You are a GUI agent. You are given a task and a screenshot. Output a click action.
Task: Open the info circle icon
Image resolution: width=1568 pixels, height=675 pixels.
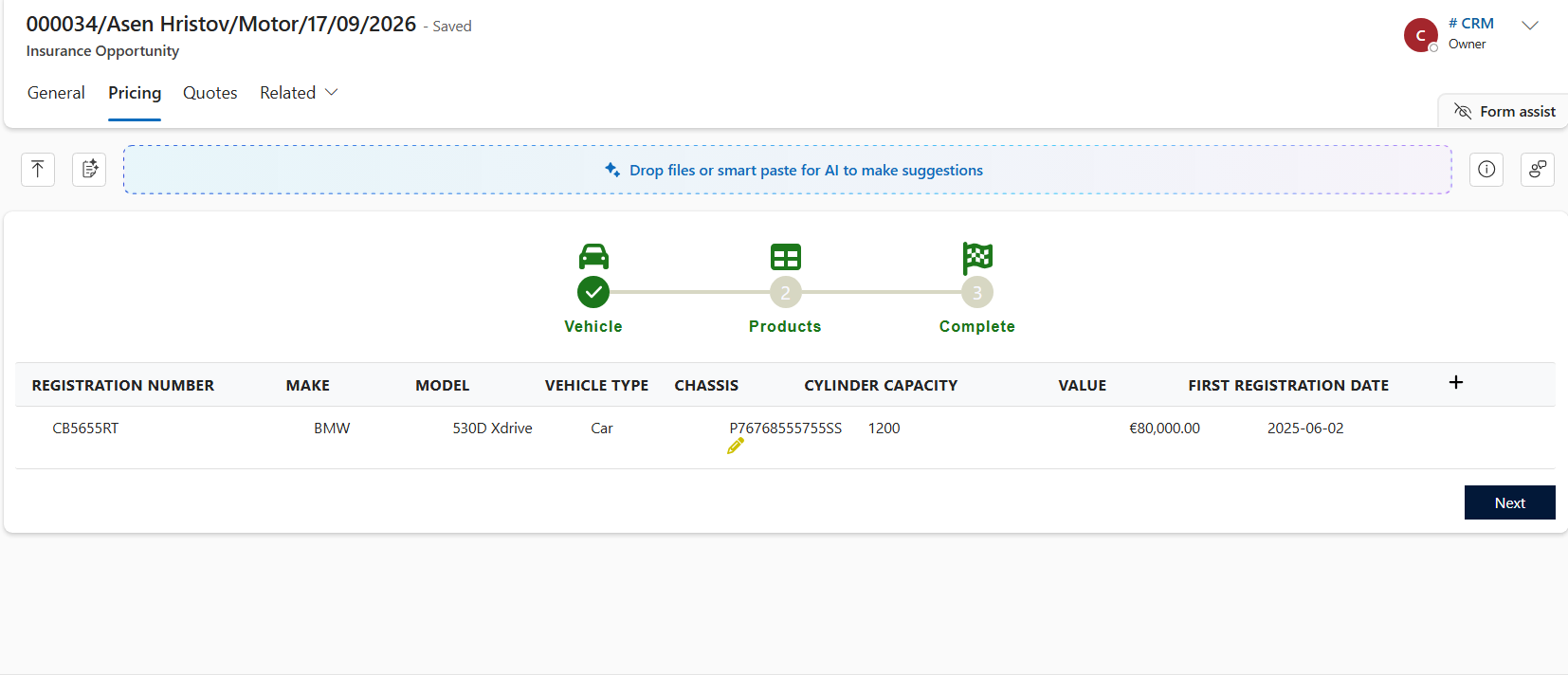click(x=1486, y=170)
